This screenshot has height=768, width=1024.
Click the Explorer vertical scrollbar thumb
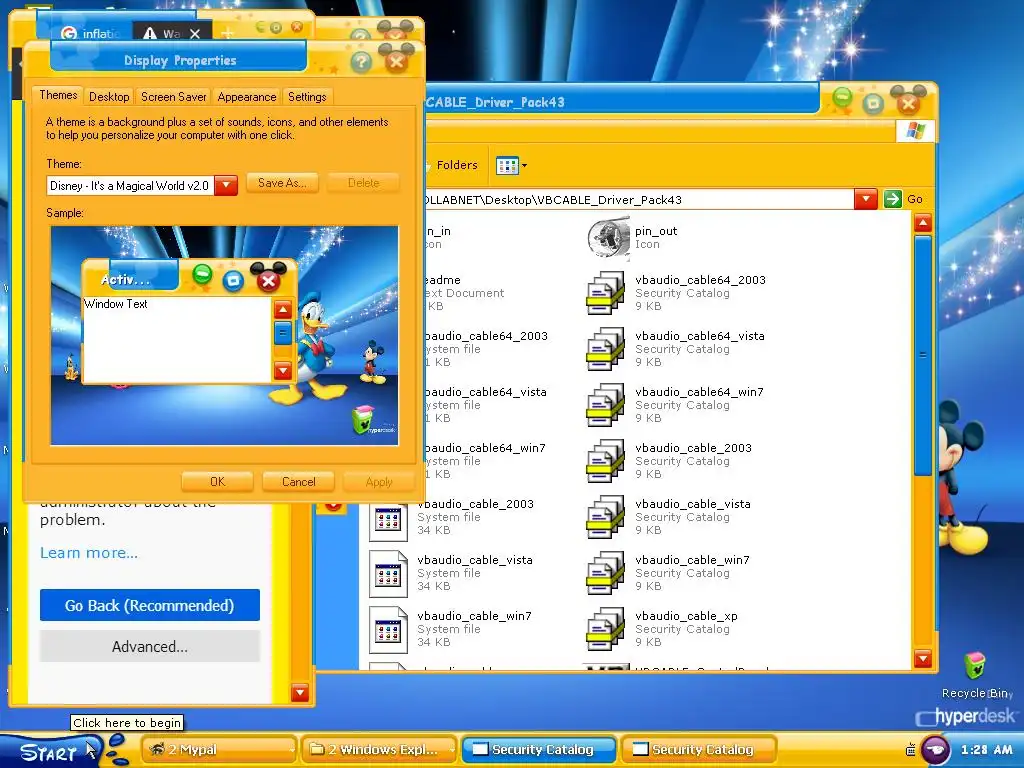pyautogui.click(x=923, y=355)
